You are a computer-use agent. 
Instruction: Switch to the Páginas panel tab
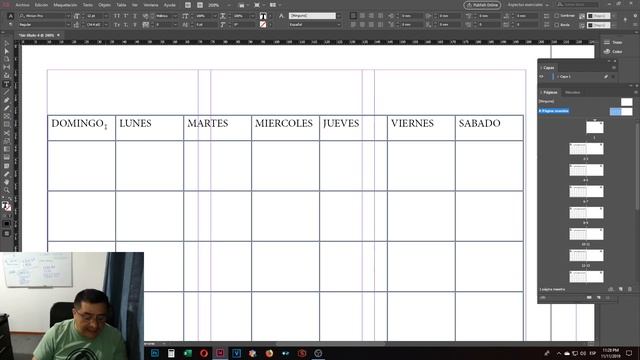click(550, 93)
